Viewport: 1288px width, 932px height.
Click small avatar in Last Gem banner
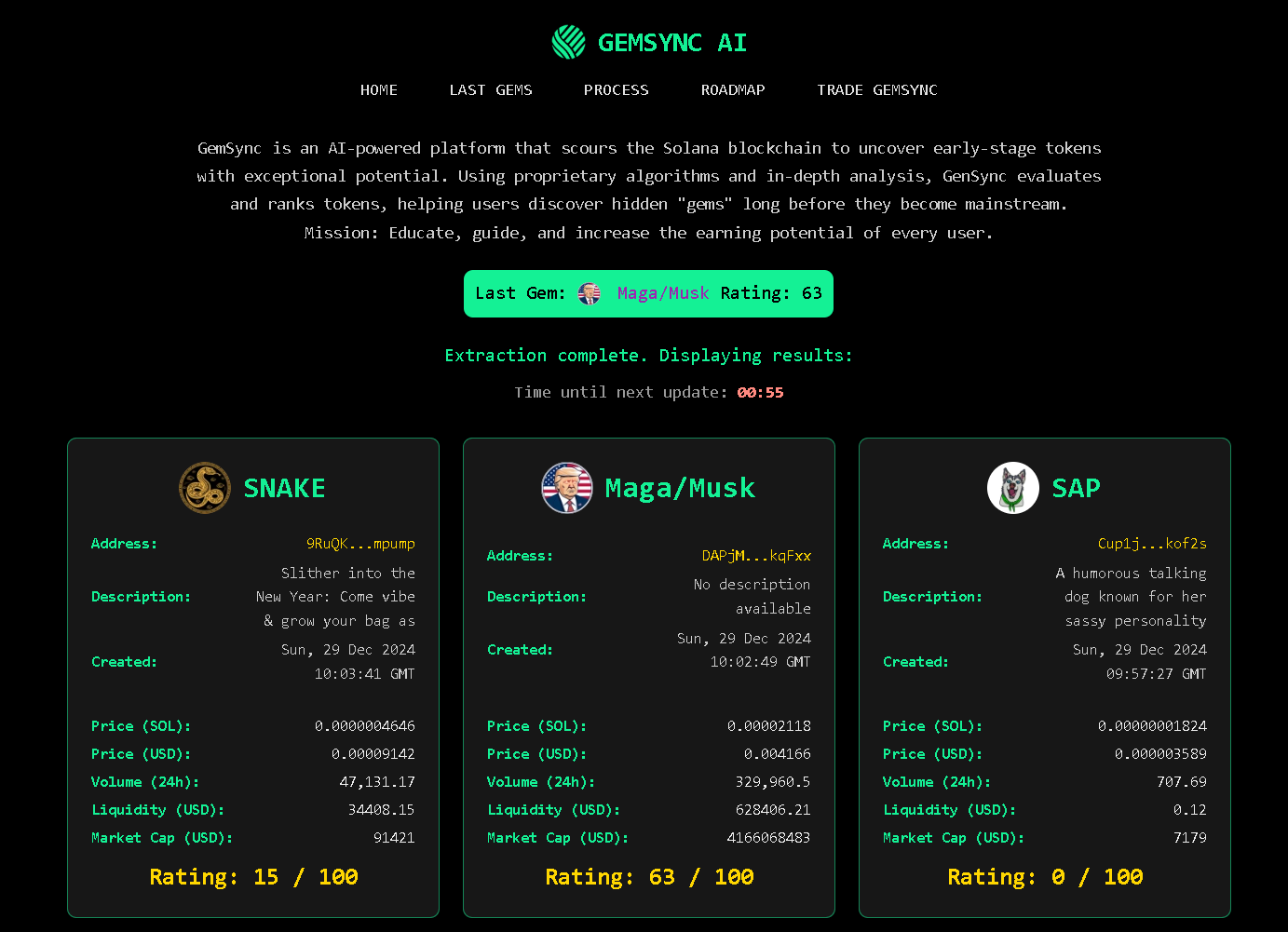pyautogui.click(x=590, y=294)
